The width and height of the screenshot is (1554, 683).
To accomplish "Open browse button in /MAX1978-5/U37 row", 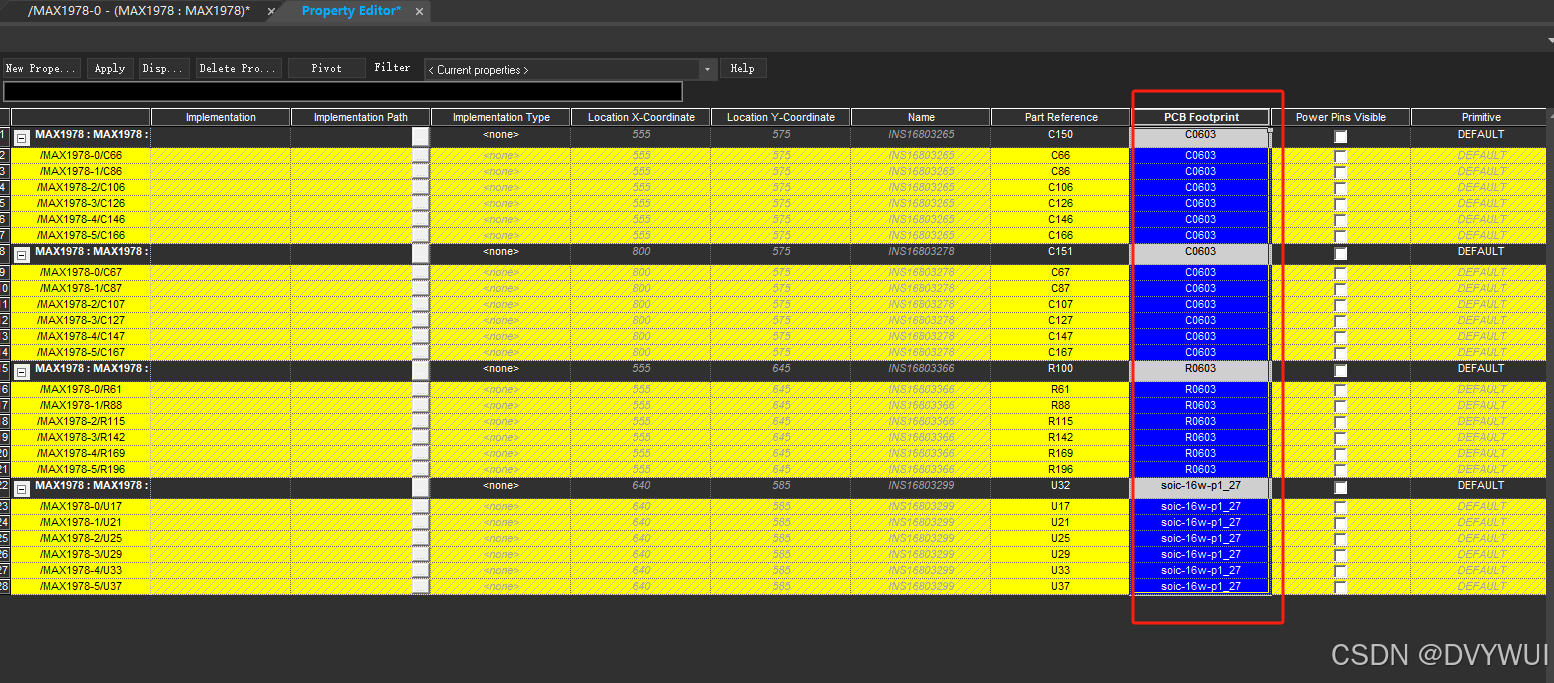I will 420,586.
